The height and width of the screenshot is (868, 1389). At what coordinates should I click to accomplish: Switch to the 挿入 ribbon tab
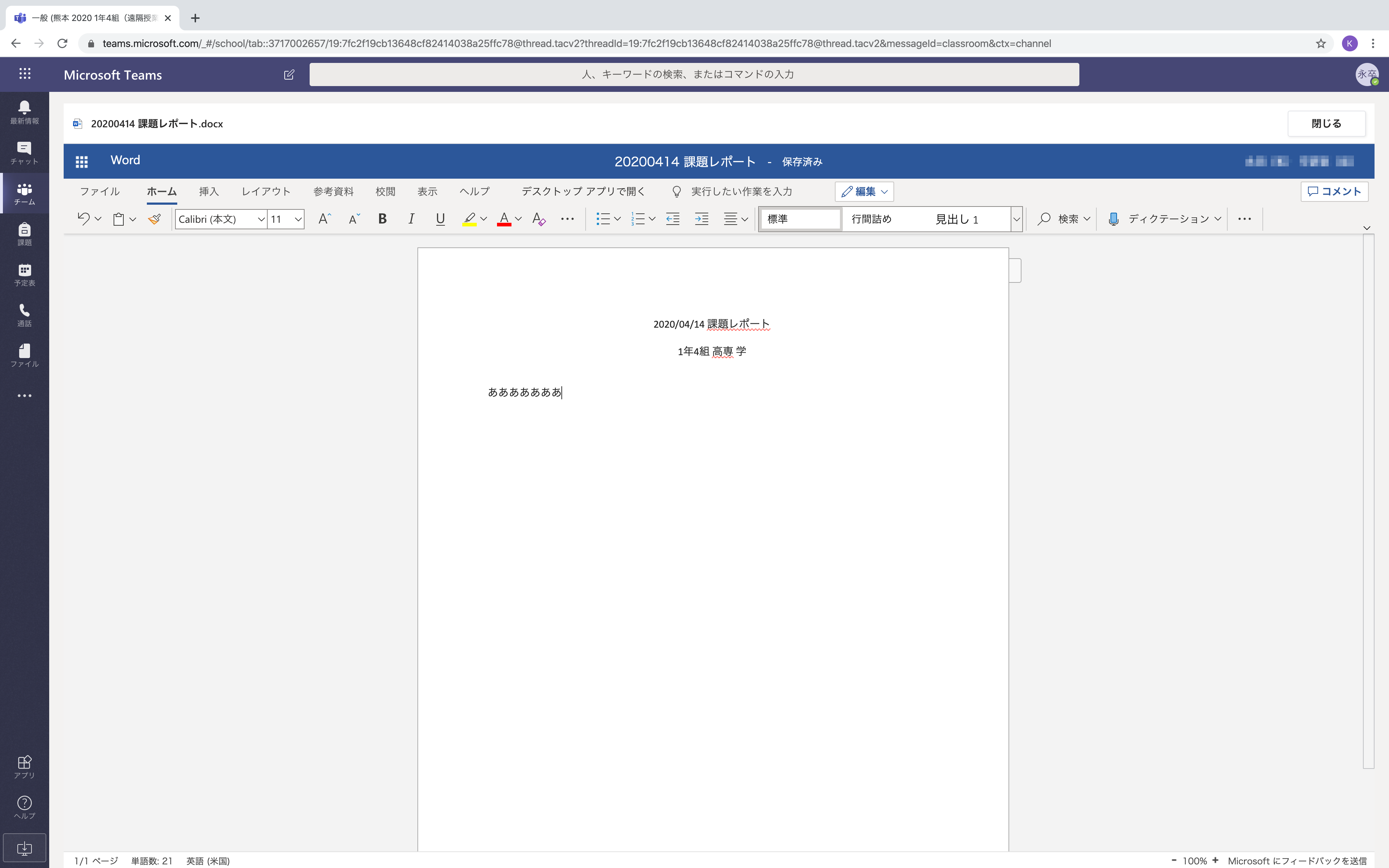[208, 191]
